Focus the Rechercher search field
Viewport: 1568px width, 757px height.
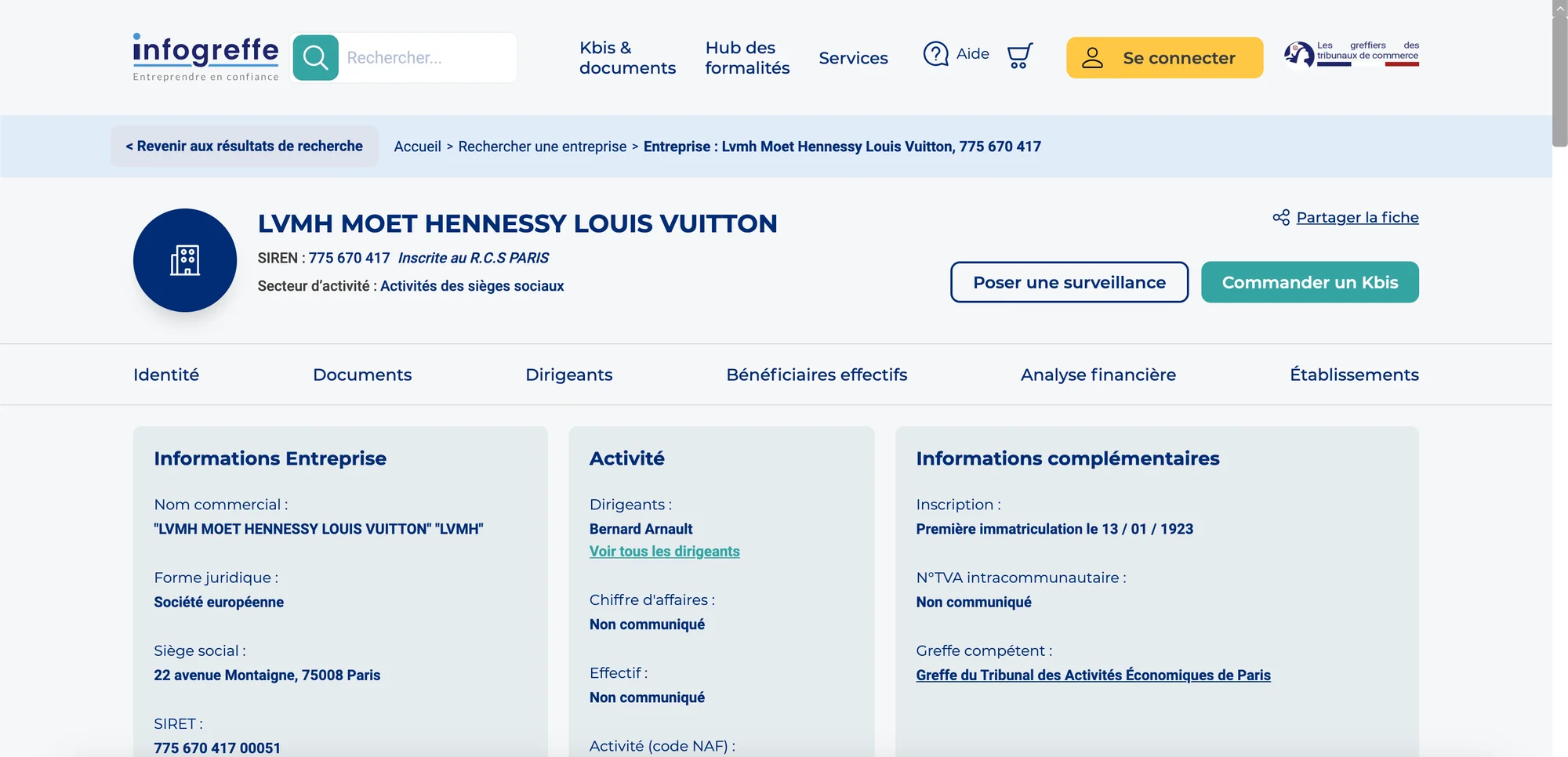[x=427, y=57]
